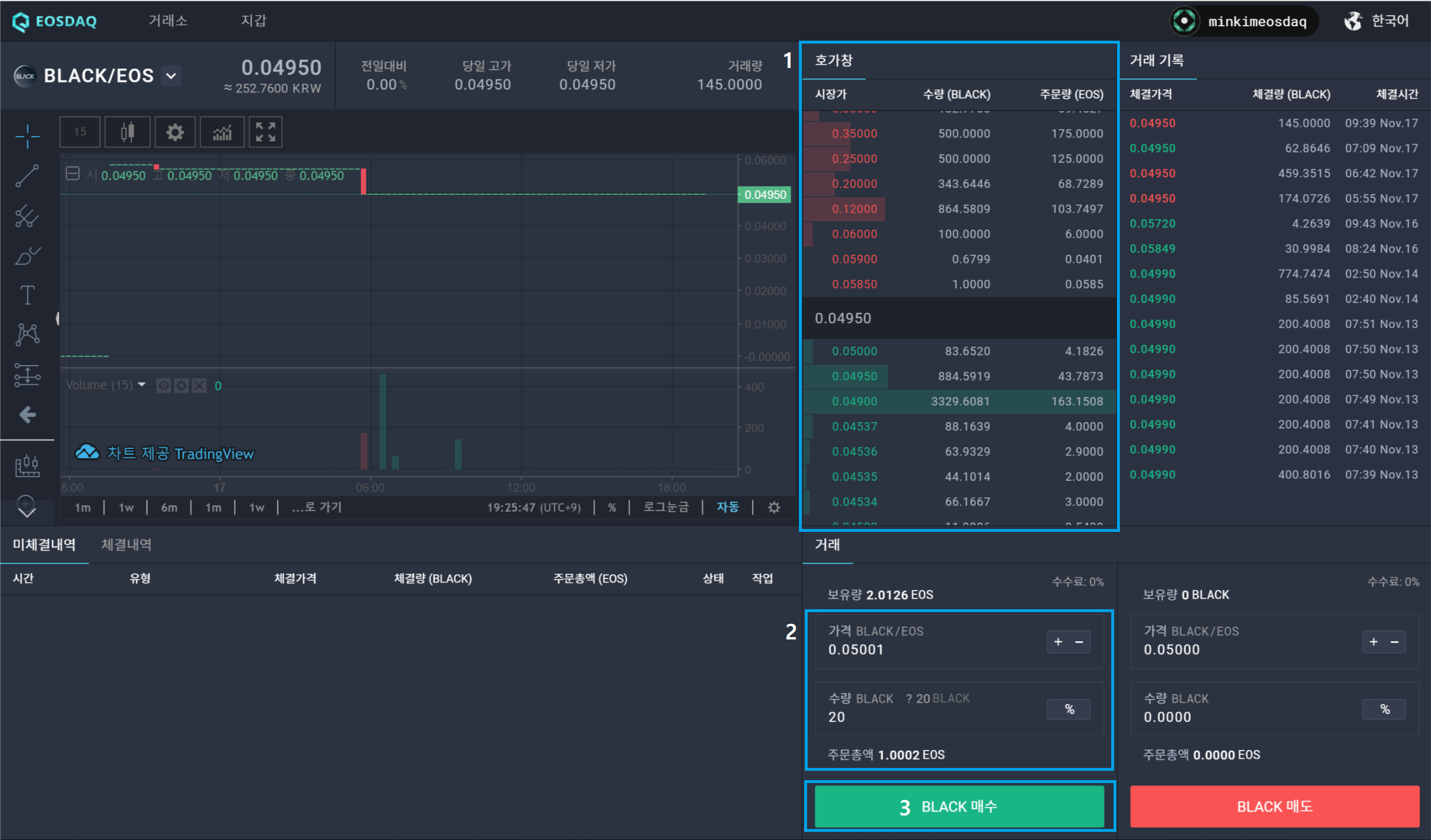The width and height of the screenshot is (1431, 840).
Task: Switch to the 체결내역 tab
Action: click(x=126, y=545)
